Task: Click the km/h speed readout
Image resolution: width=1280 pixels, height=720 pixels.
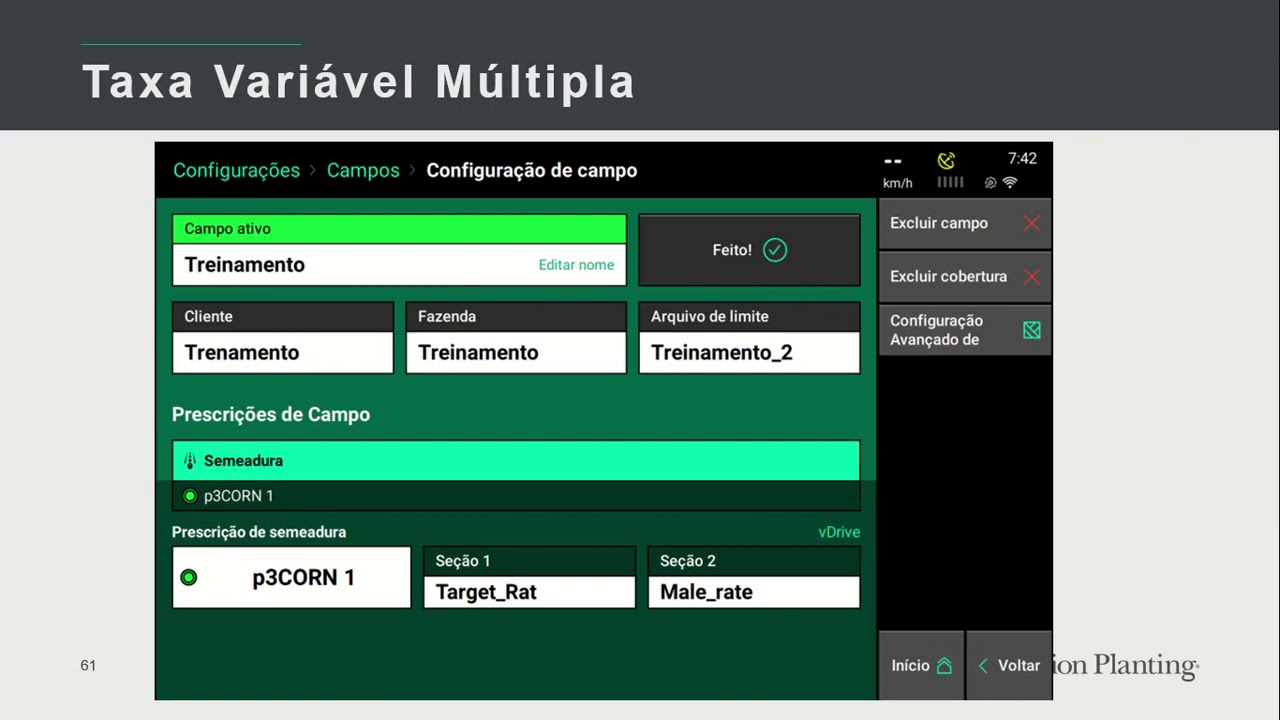Action: 897,172
